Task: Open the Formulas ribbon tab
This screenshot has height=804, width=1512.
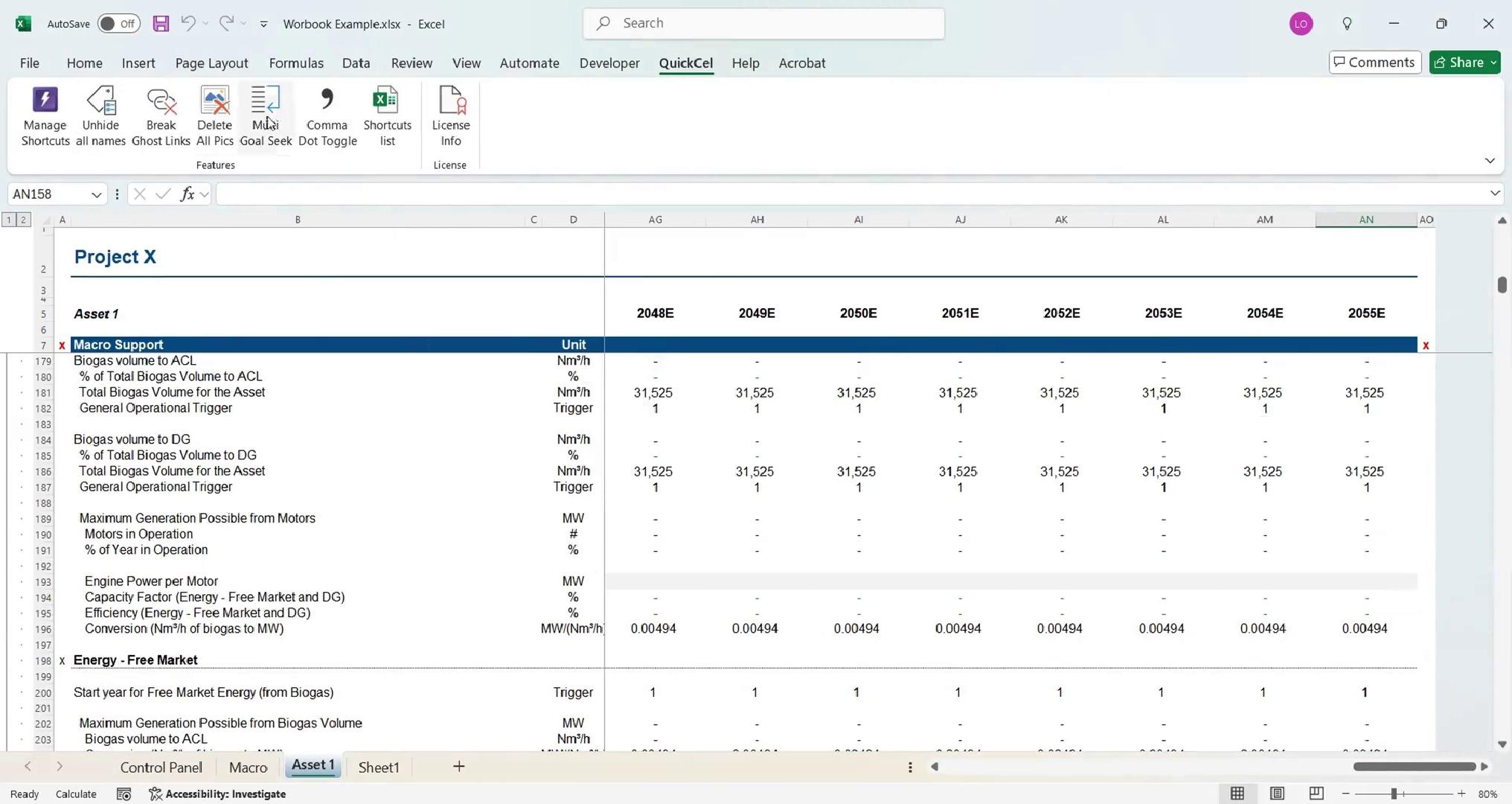Action: click(296, 63)
